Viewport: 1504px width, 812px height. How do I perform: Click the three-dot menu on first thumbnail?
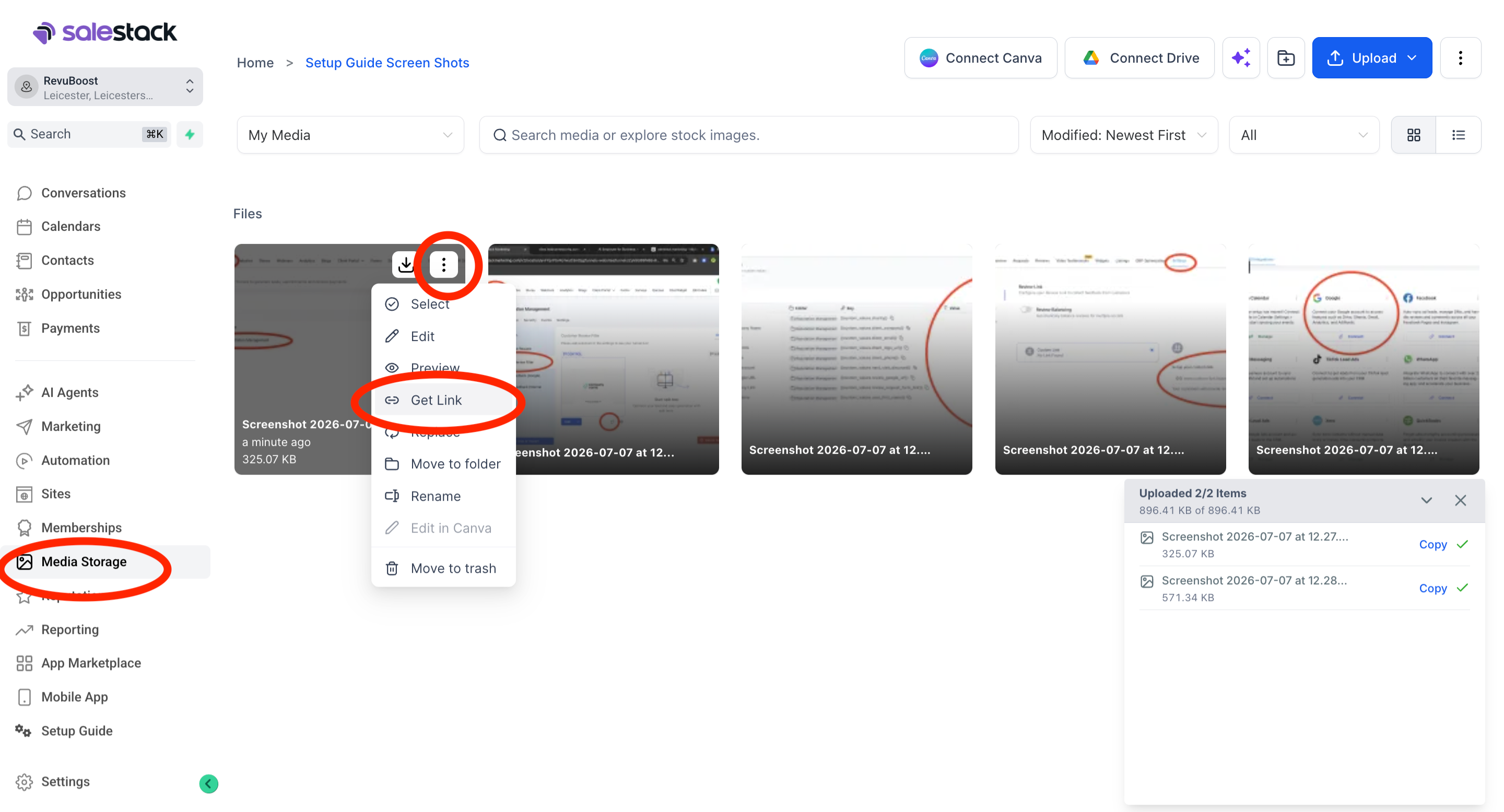[x=444, y=264]
